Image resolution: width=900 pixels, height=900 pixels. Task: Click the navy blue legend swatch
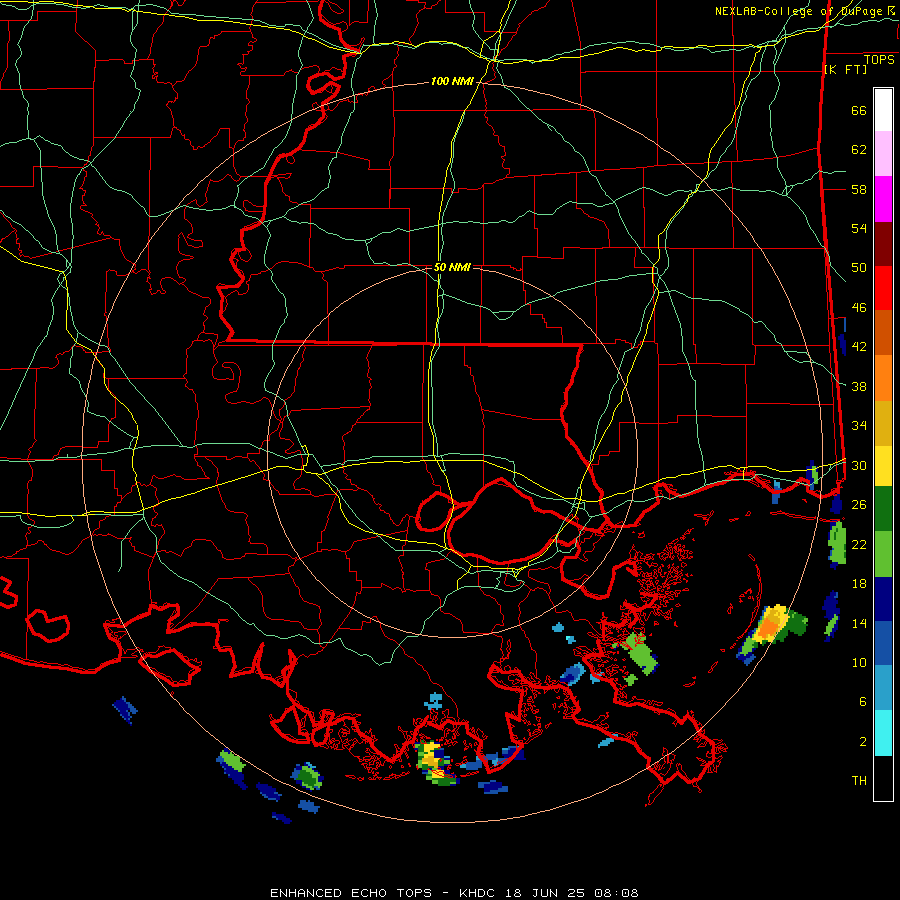click(x=883, y=599)
